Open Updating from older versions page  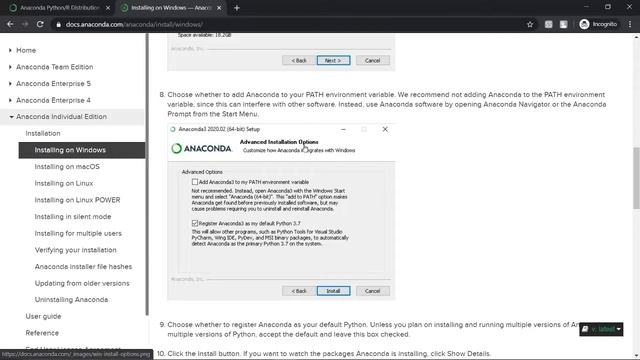pos(82,283)
